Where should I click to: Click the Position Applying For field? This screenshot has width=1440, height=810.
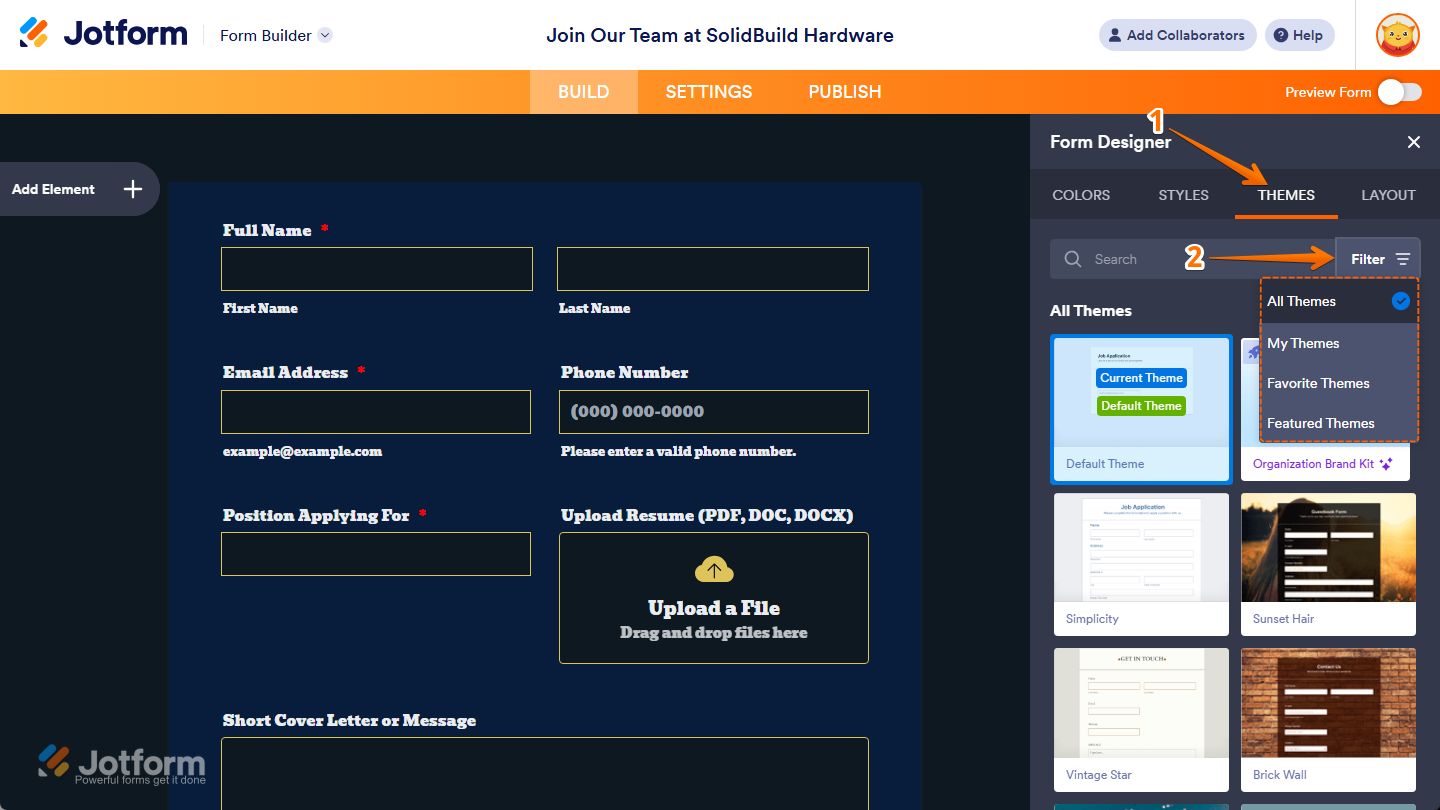376,554
